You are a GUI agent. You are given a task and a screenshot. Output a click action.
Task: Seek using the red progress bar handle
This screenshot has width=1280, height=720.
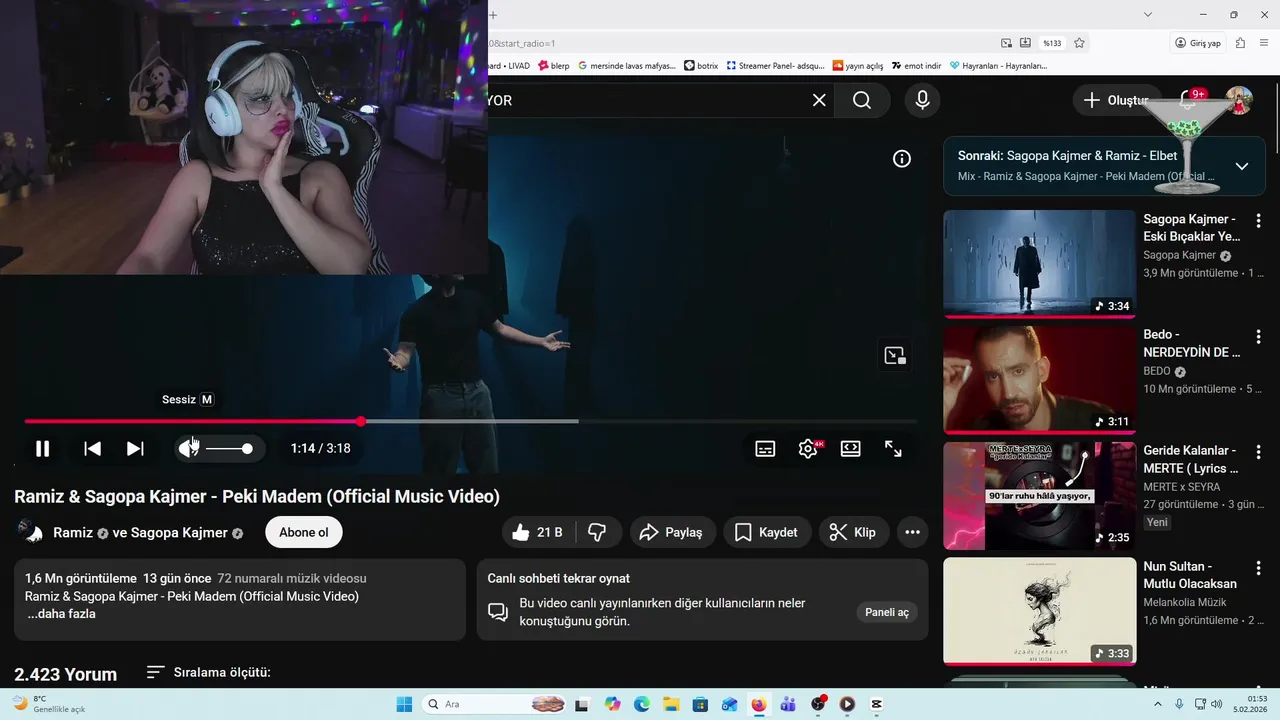(x=360, y=421)
